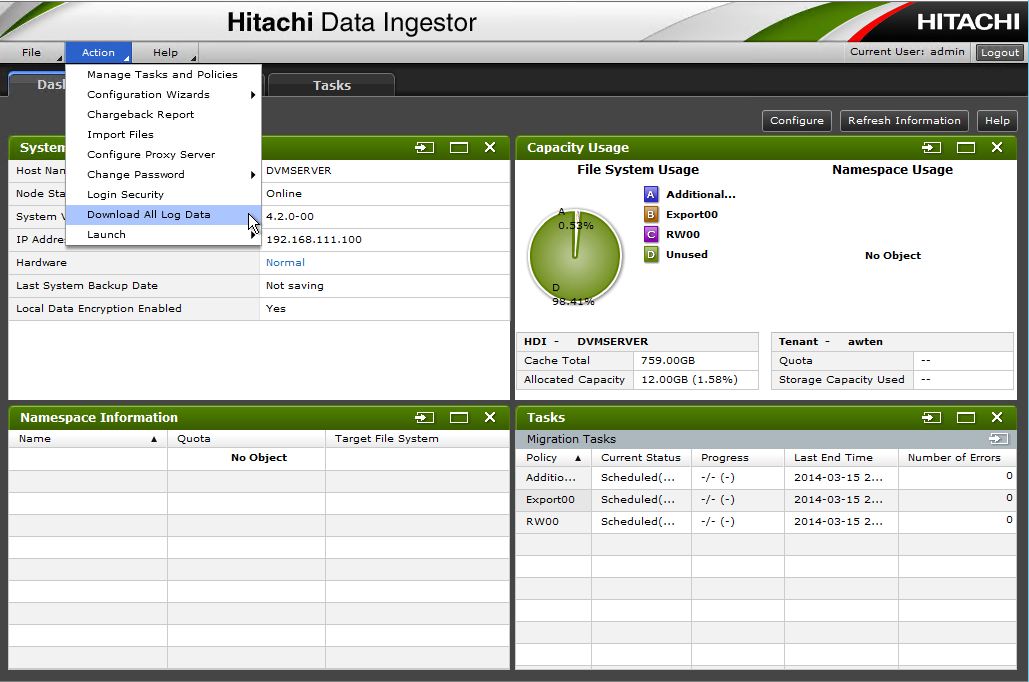Click the dashboard Help button

coord(997,121)
